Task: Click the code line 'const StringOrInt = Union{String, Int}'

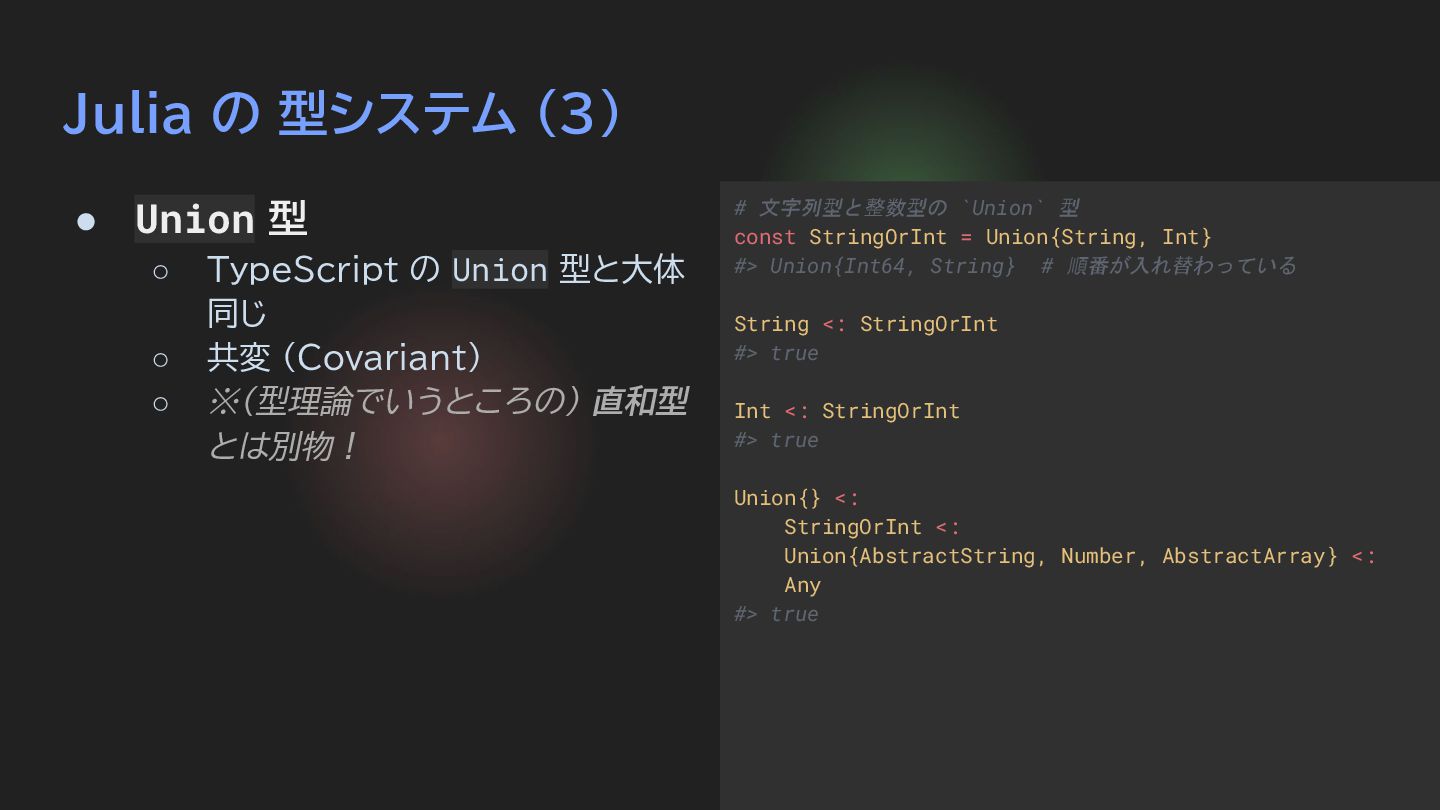Action: point(972,237)
